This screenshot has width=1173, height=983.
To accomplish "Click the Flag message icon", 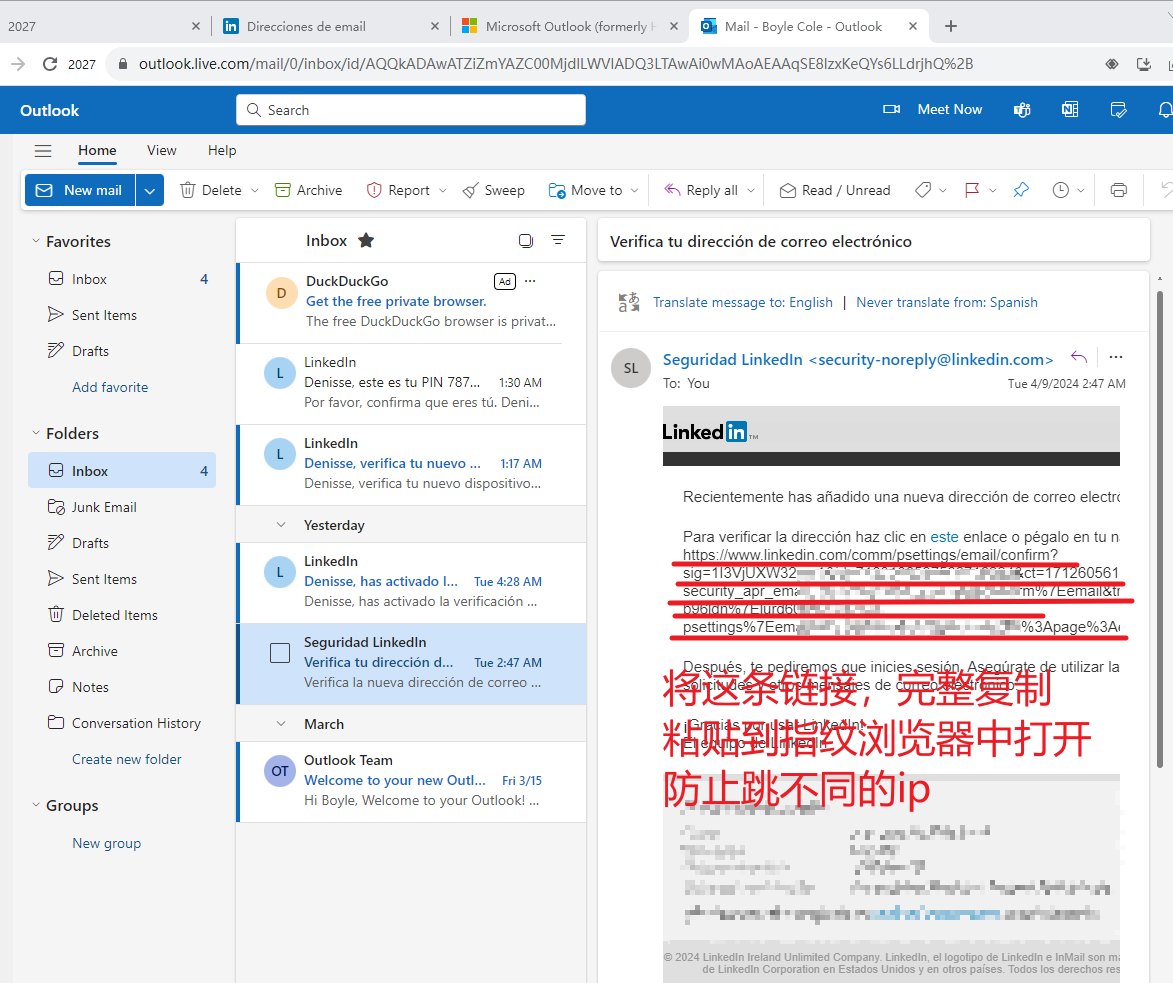I will pos(971,190).
